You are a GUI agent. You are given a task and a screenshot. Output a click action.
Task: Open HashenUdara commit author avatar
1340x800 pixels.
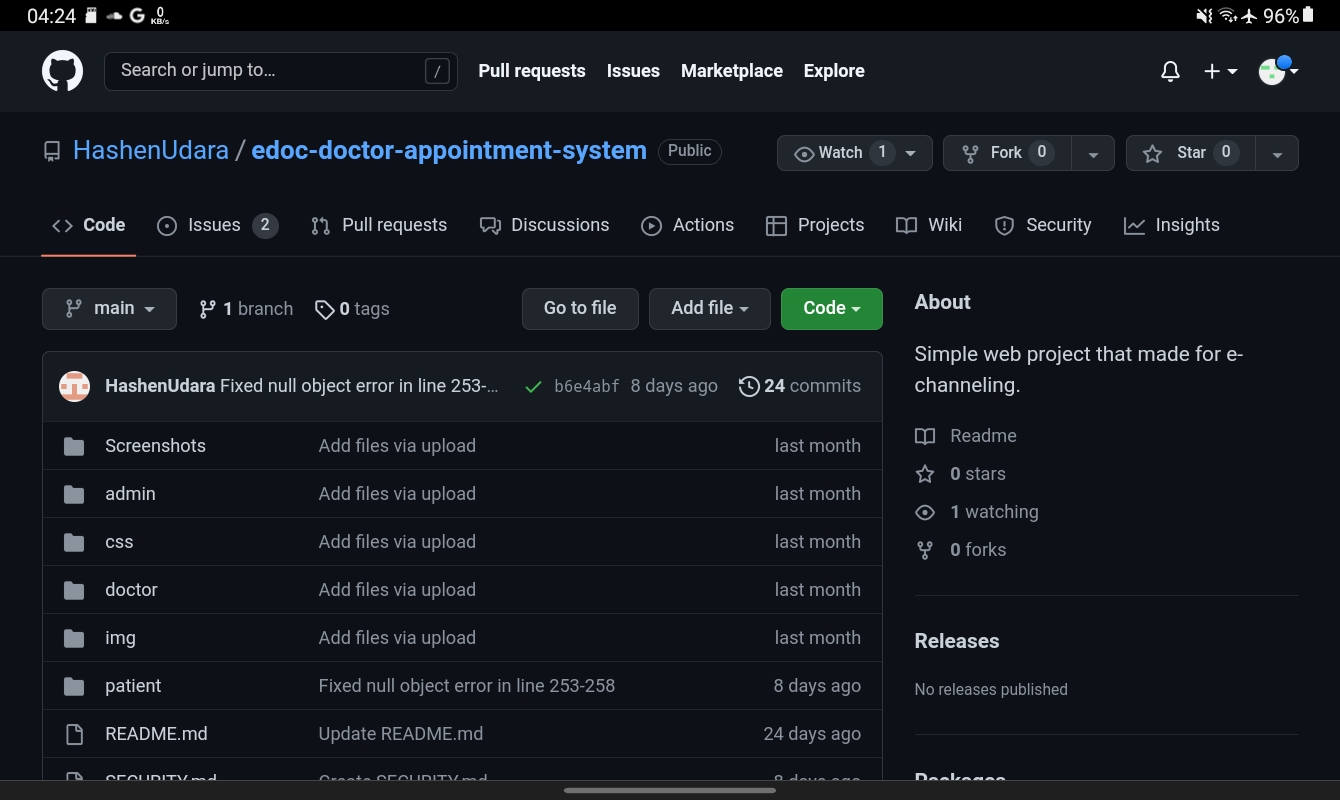[x=74, y=386]
